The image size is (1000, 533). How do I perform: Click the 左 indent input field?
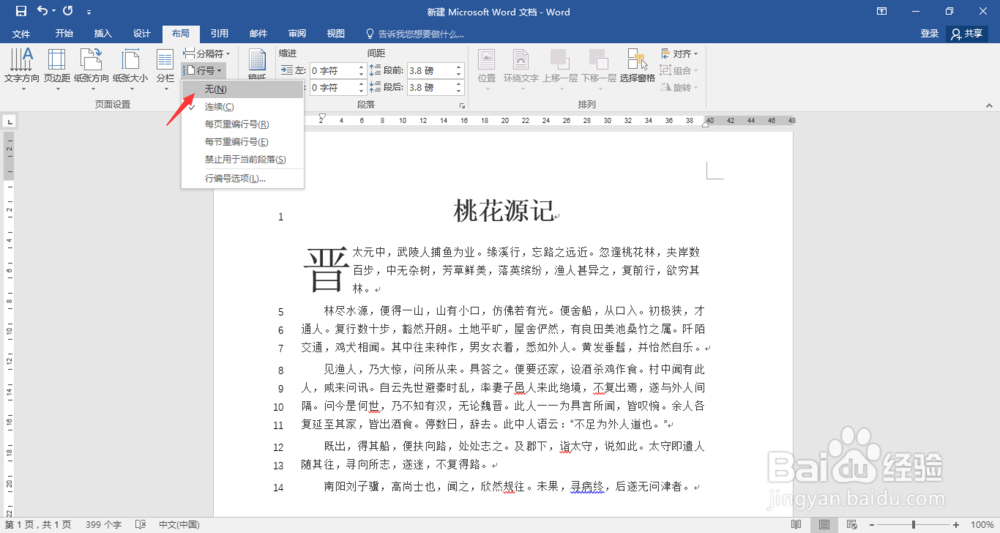pos(333,71)
